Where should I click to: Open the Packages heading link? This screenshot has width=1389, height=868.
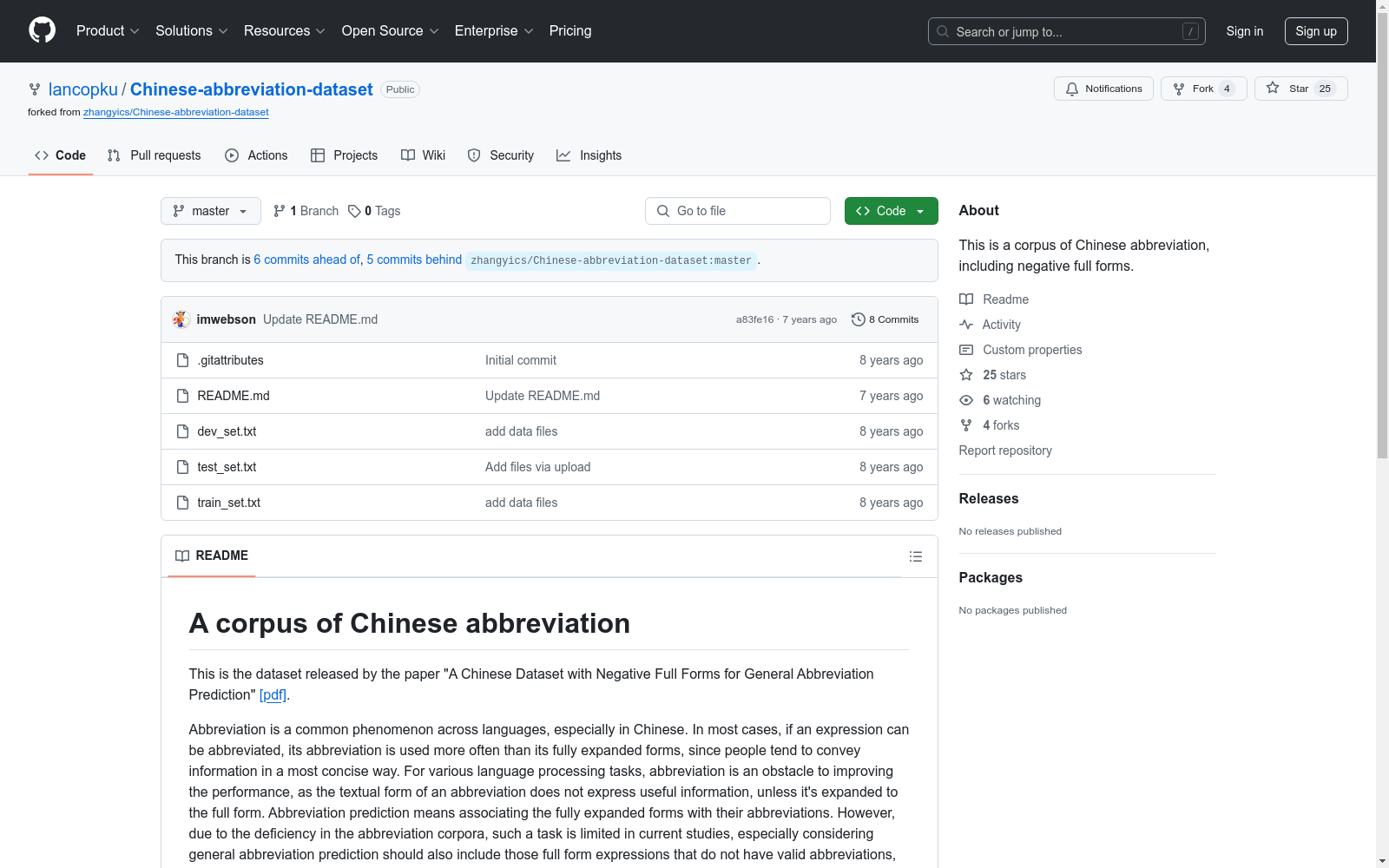(x=991, y=577)
